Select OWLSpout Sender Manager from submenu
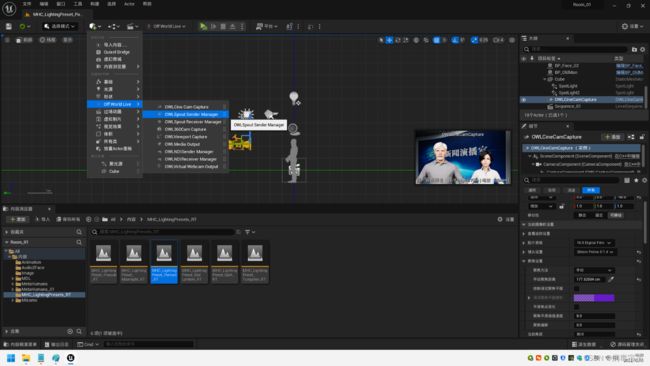 coord(185,114)
